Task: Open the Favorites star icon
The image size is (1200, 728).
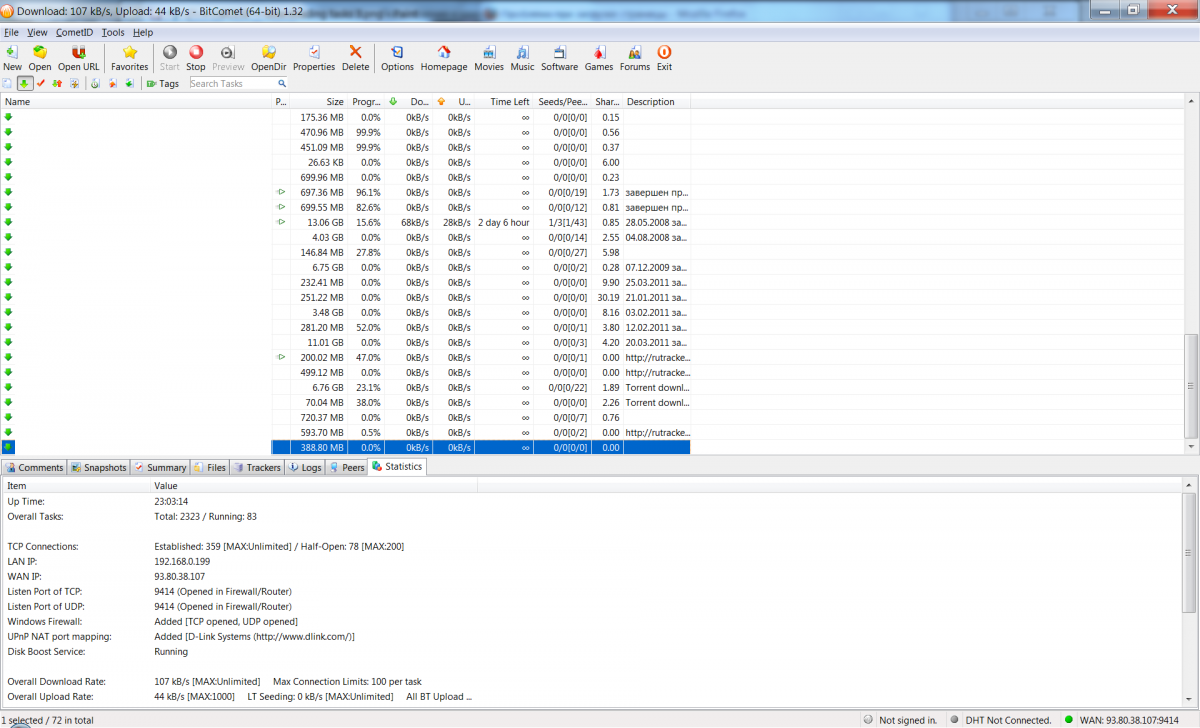Action: pos(130,52)
